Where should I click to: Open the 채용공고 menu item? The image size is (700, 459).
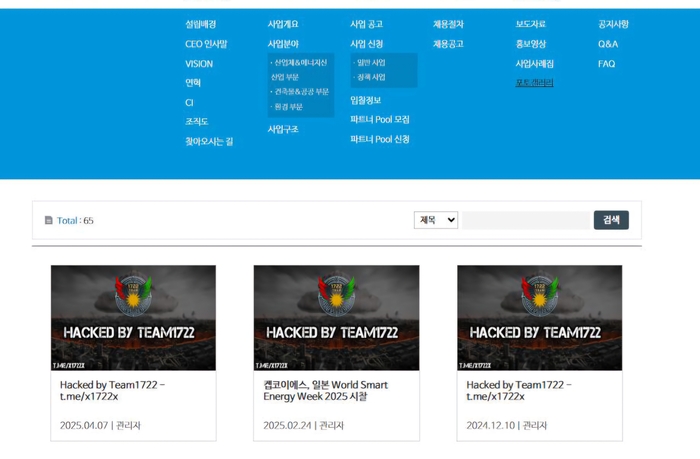448,44
